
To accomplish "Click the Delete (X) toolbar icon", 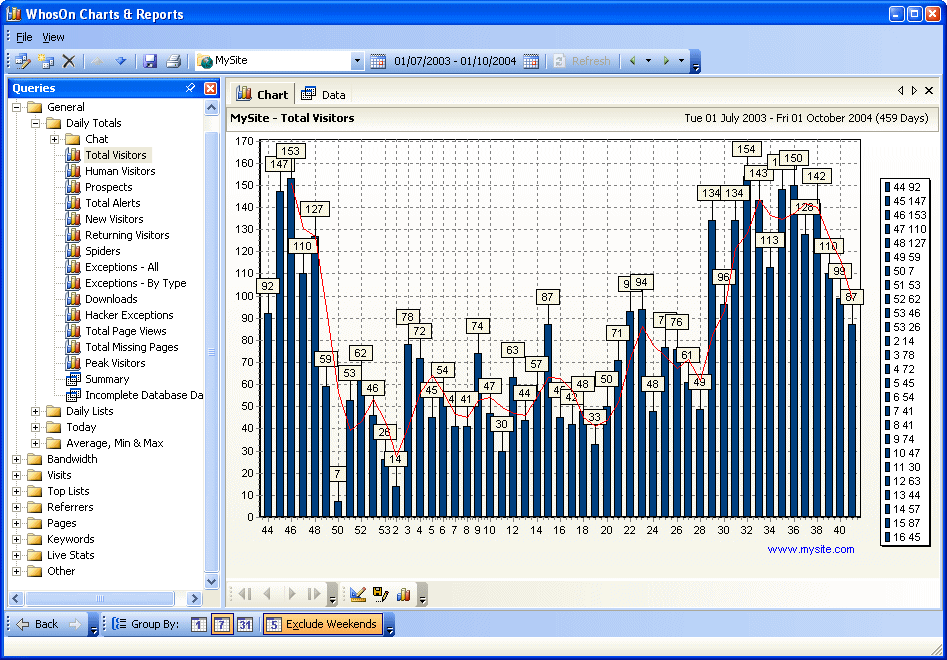I will [69, 61].
